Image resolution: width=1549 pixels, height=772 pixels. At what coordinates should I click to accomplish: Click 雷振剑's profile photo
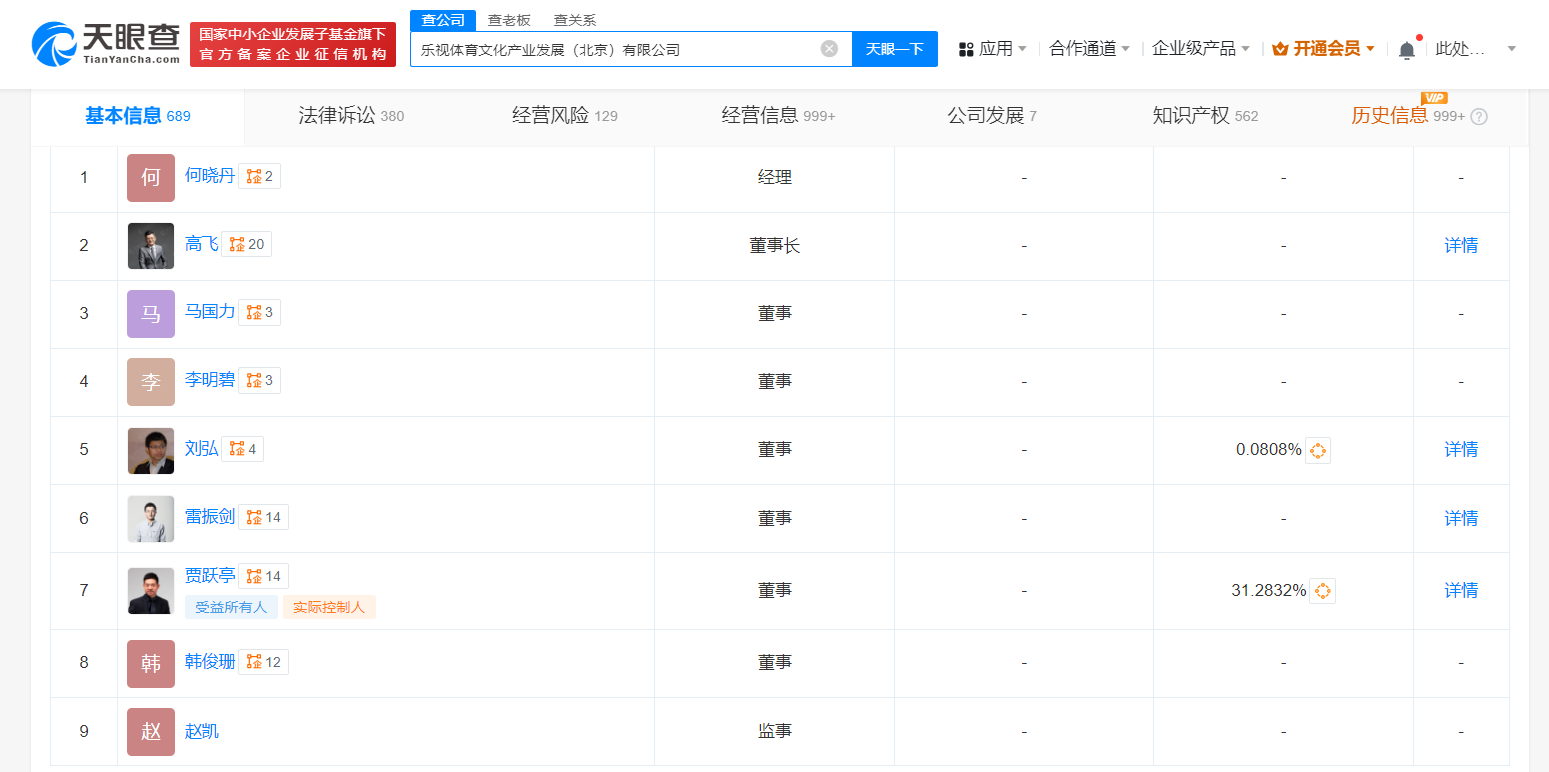click(x=151, y=519)
